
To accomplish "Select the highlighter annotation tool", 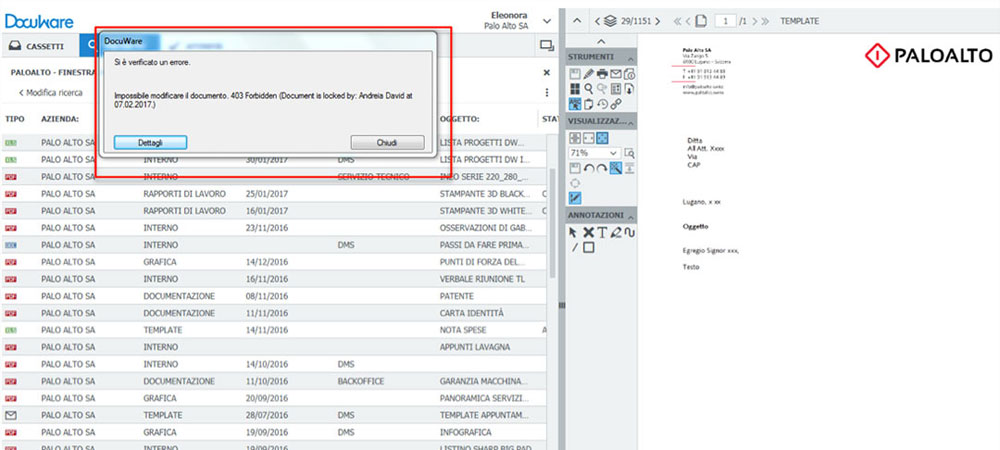I will [x=616, y=233].
